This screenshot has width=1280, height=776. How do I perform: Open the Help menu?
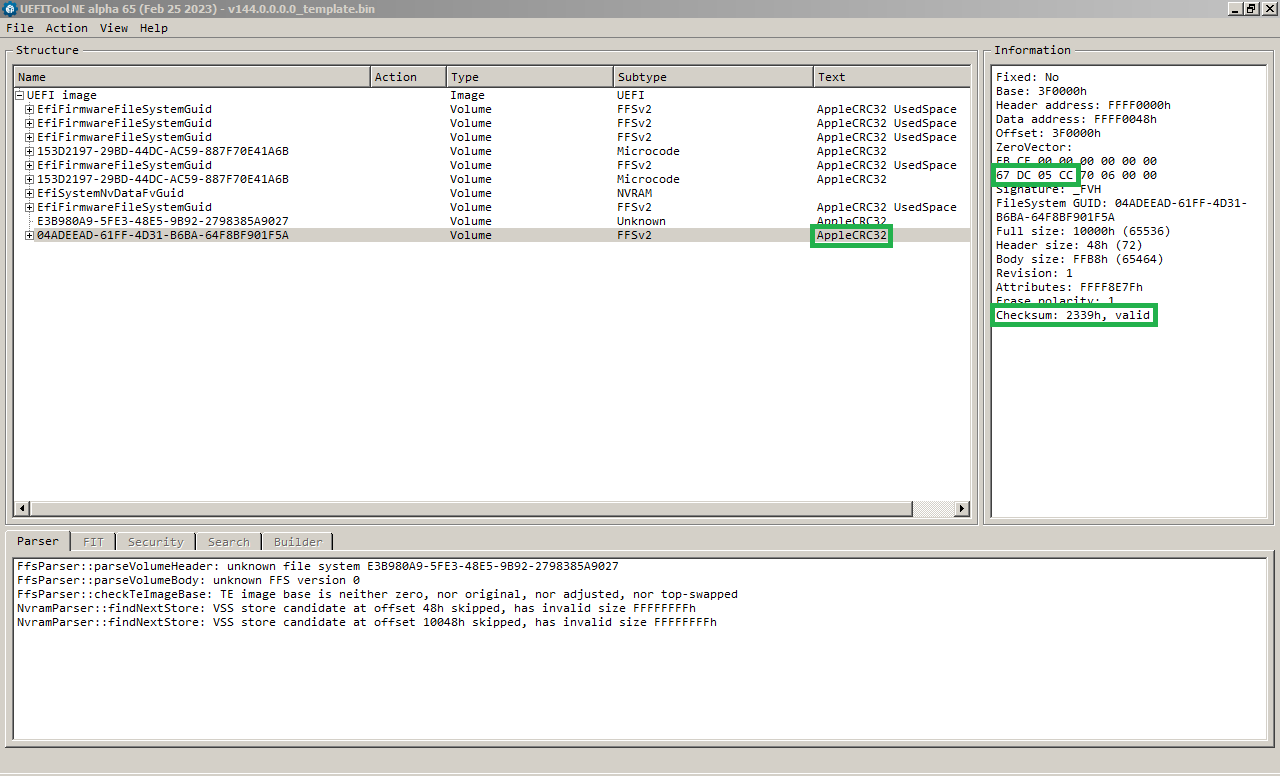click(153, 28)
